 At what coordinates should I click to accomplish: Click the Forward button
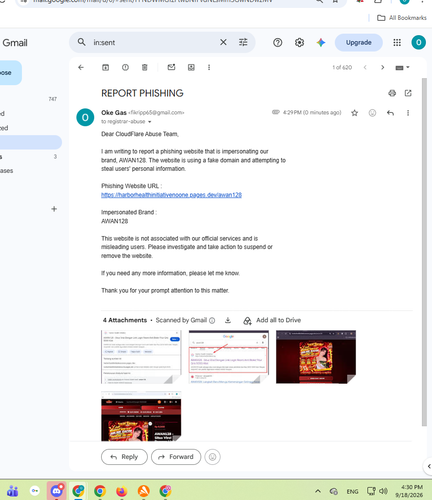176,457
